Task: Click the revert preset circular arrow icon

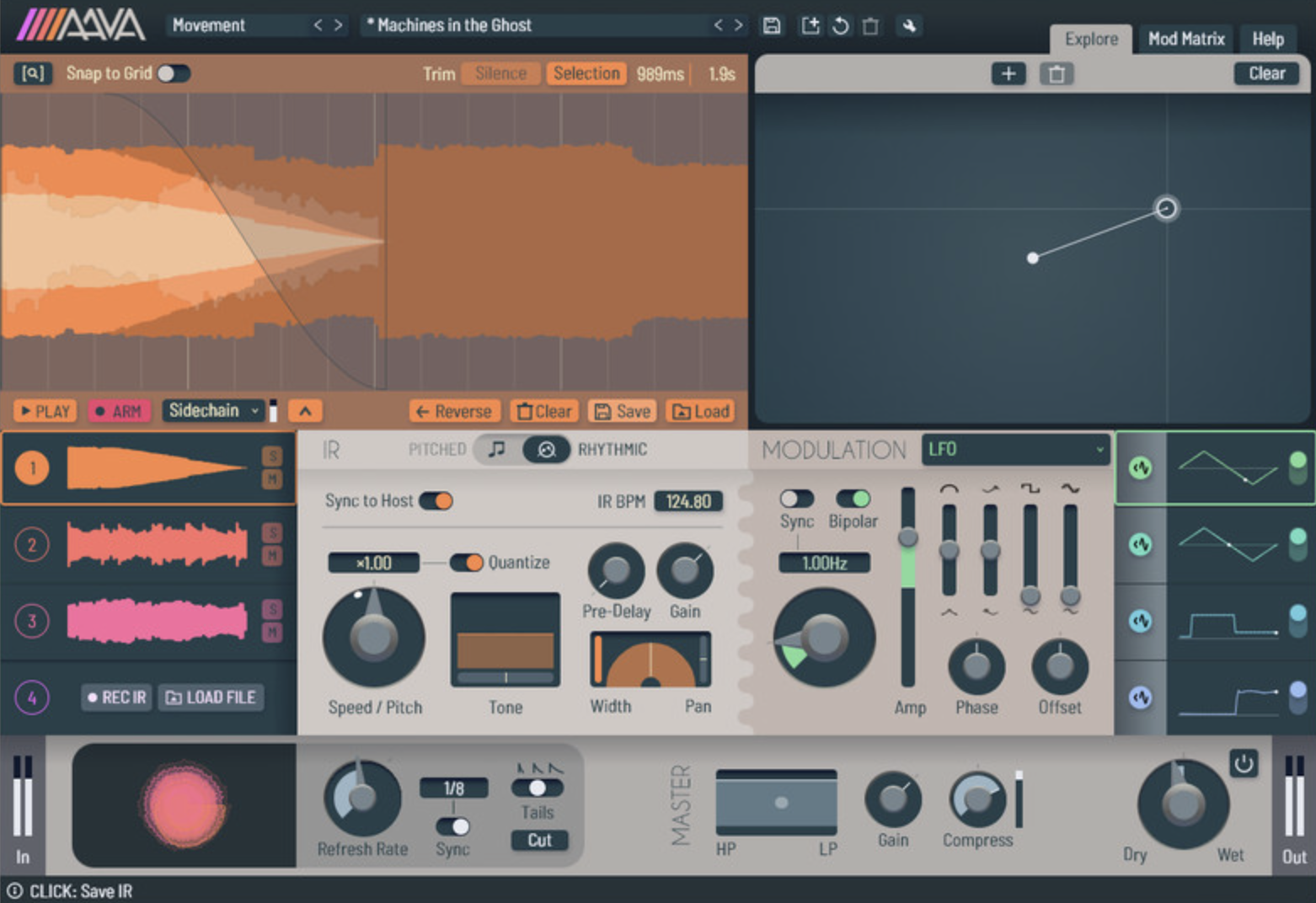Action: 841,25
